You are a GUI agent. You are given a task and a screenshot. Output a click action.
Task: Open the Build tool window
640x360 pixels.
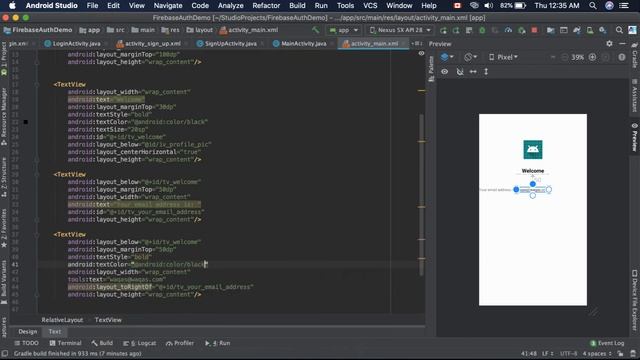point(102,343)
